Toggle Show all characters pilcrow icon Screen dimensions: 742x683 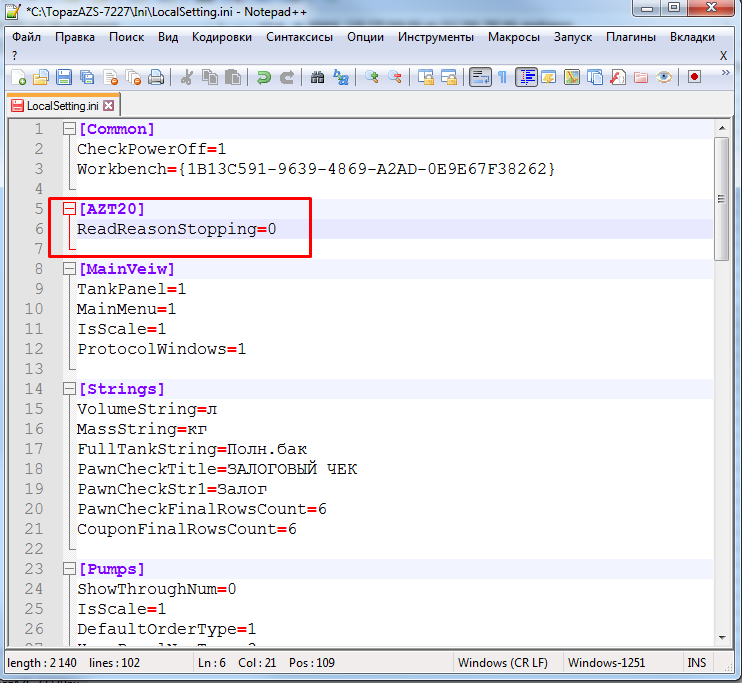click(503, 77)
